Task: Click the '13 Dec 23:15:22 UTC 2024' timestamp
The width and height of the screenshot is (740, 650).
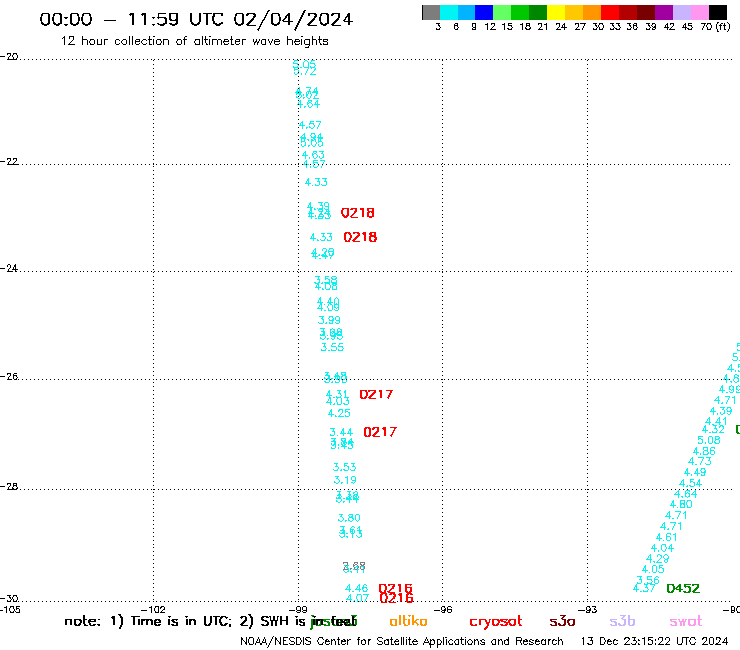Action: pyautogui.click(x=655, y=641)
